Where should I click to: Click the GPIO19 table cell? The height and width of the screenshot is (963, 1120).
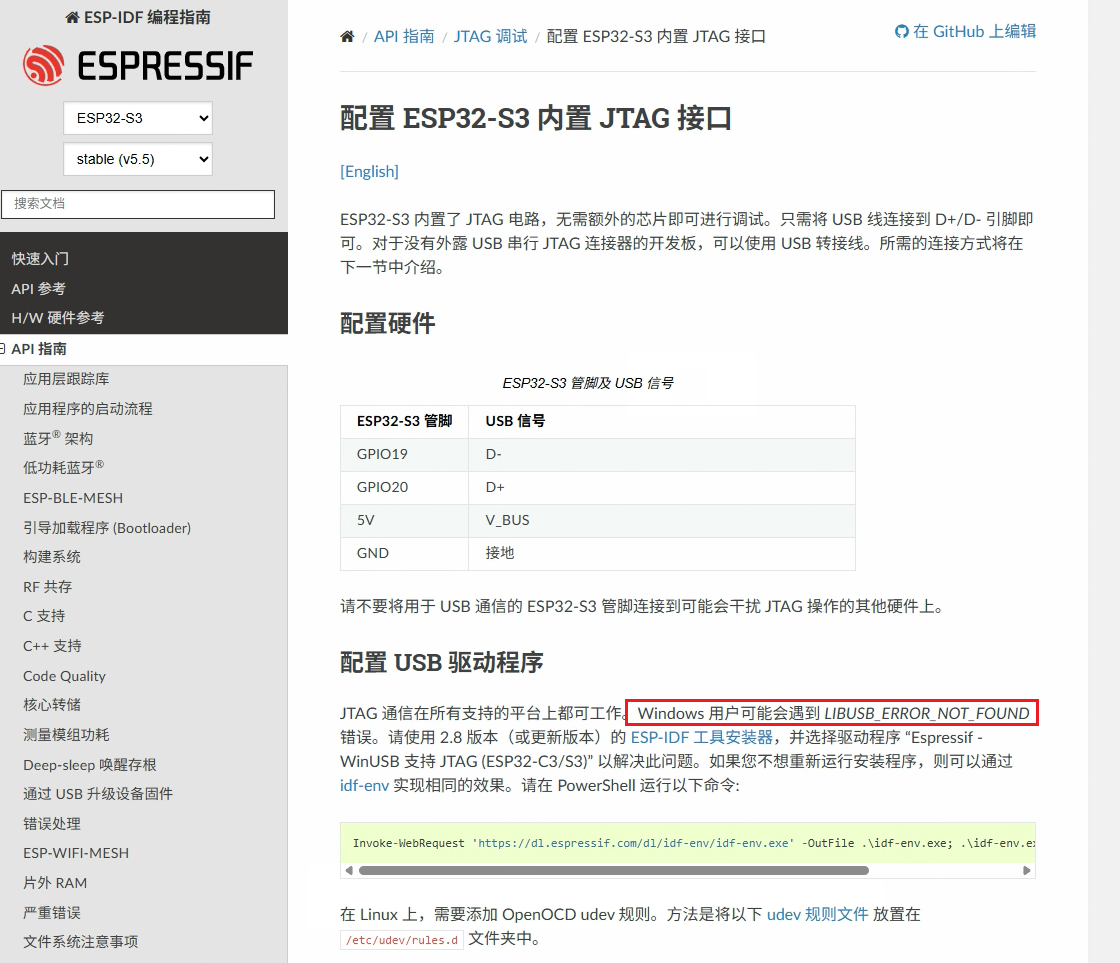tap(404, 454)
